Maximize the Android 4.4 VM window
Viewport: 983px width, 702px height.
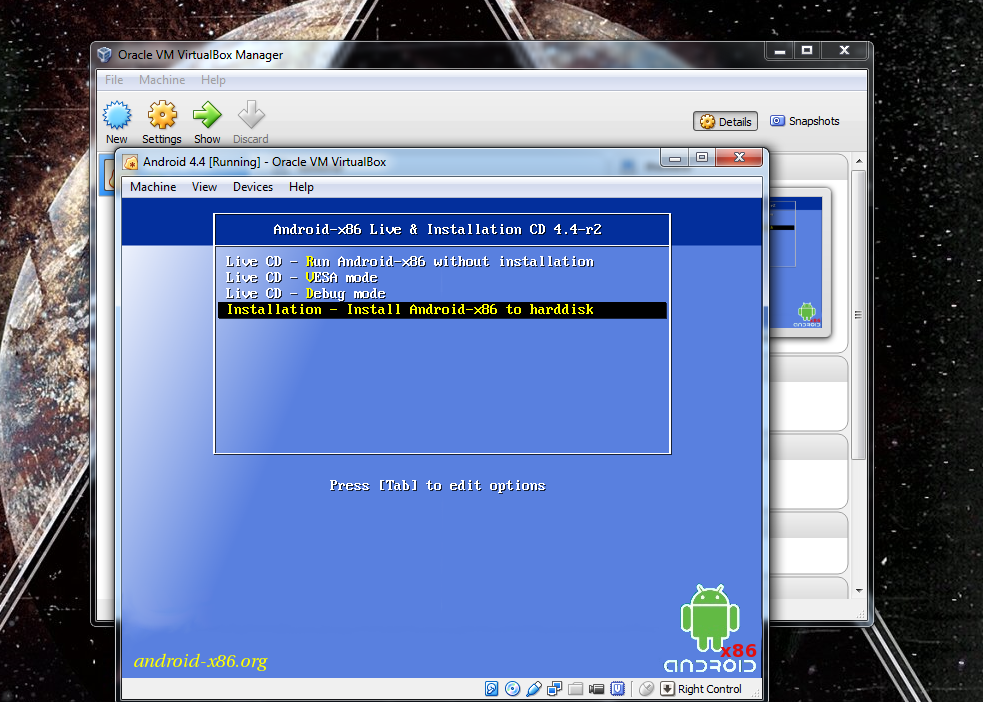point(702,157)
